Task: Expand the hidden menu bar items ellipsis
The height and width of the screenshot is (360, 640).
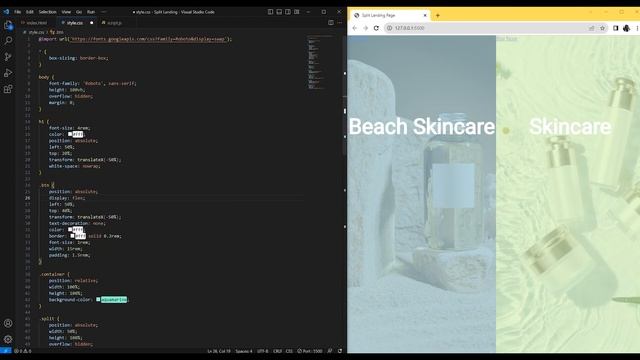Action: (x=104, y=12)
